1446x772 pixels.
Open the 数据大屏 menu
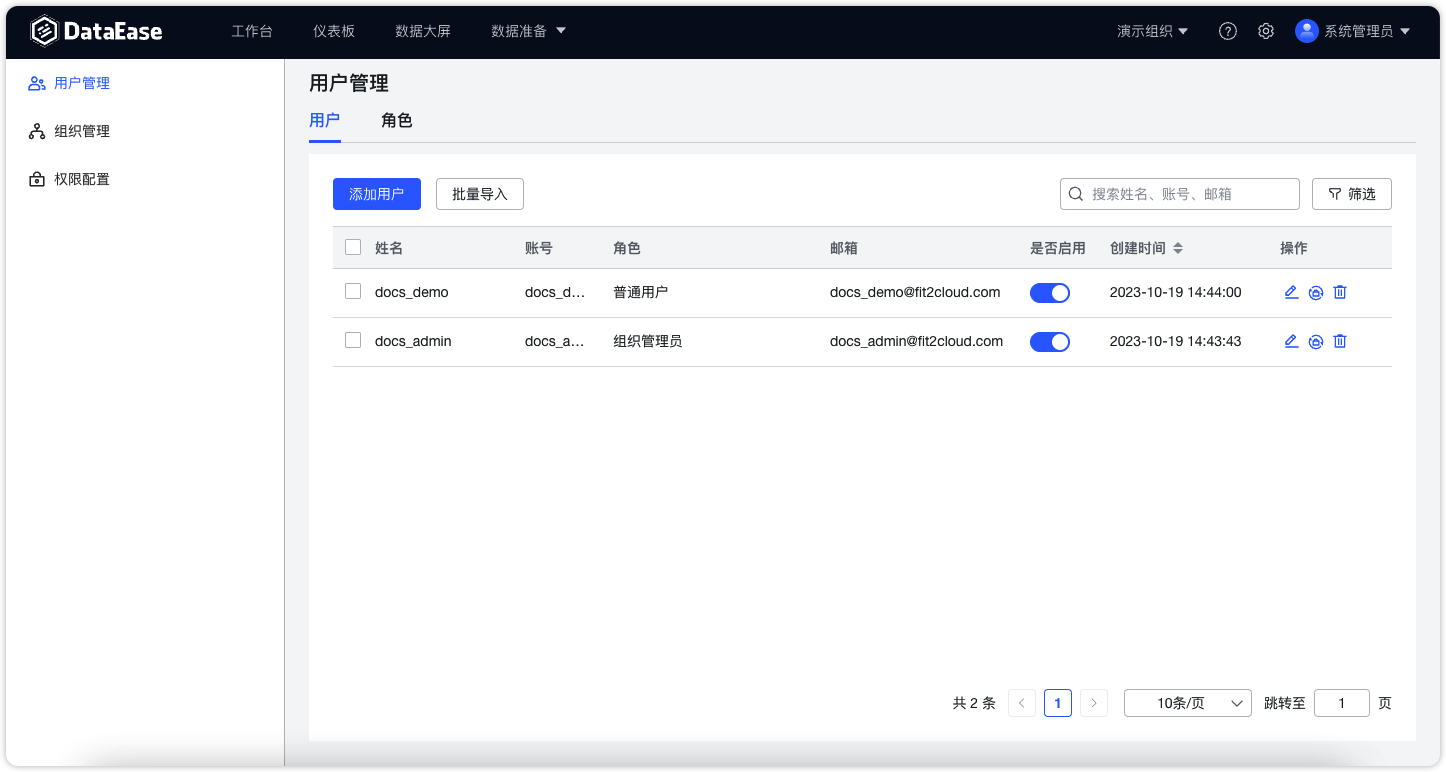(423, 31)
